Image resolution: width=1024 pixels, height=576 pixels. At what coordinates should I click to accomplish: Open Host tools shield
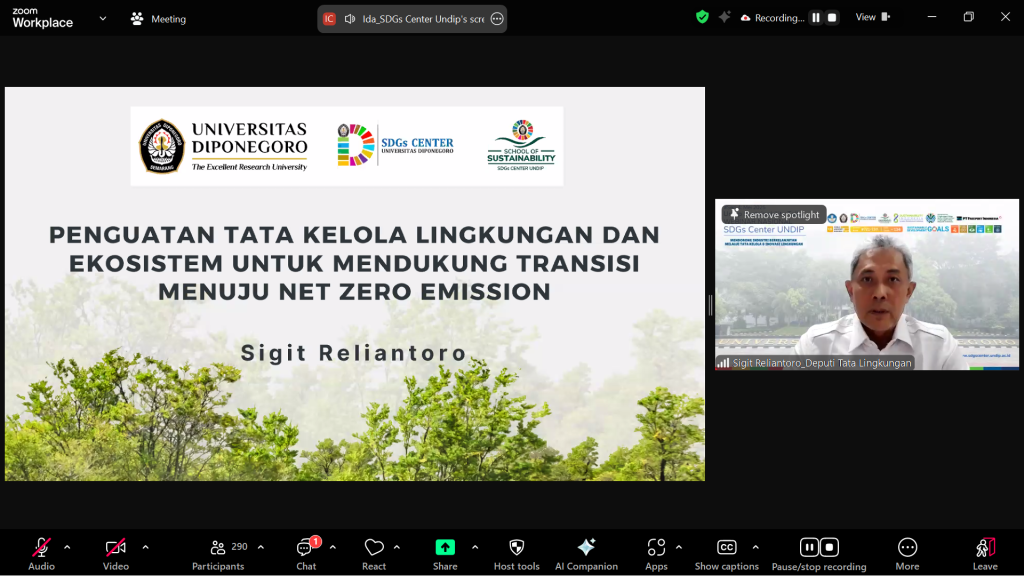click(517, 553)
